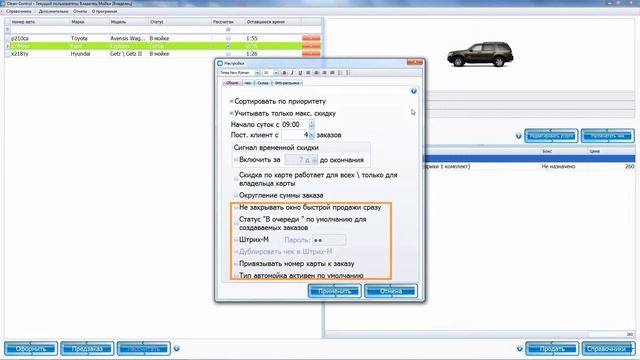Sort by Оставшееся время column header

[x=273, y=22]
